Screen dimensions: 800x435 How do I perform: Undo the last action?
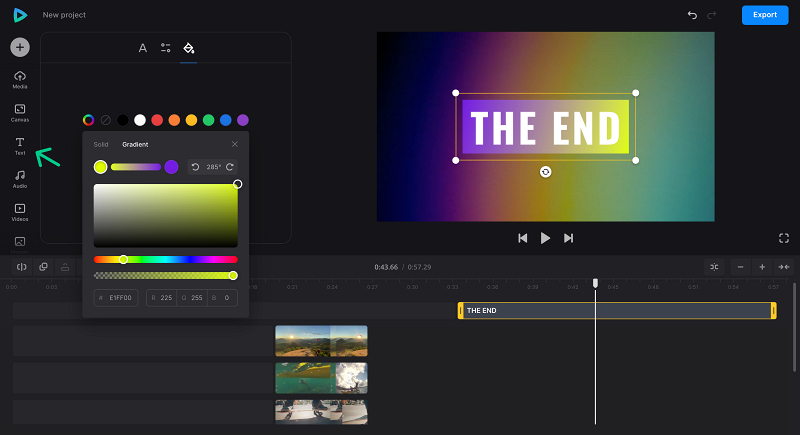point(692,15)
